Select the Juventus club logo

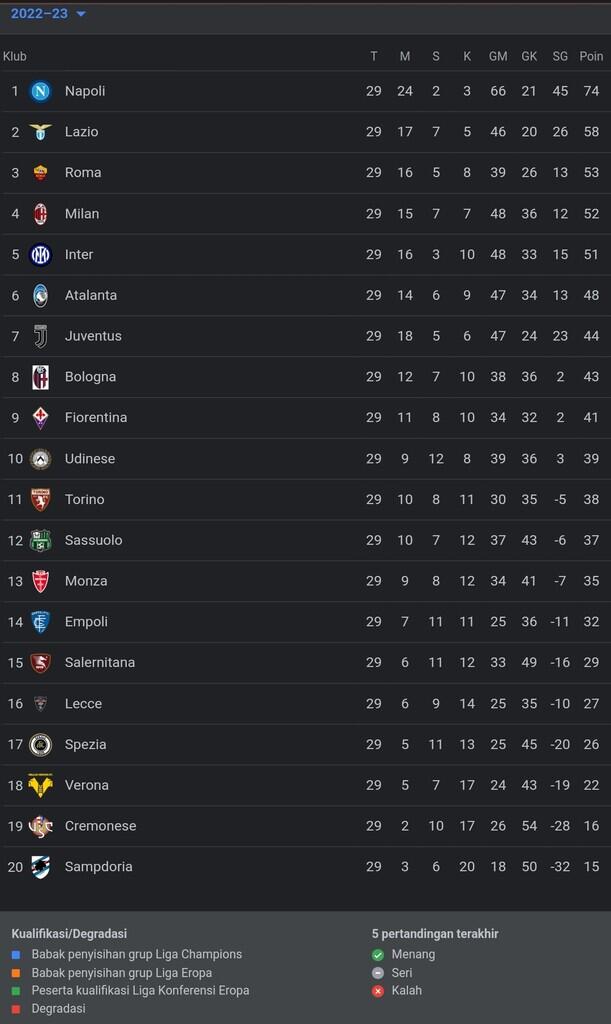coord(41,336)
